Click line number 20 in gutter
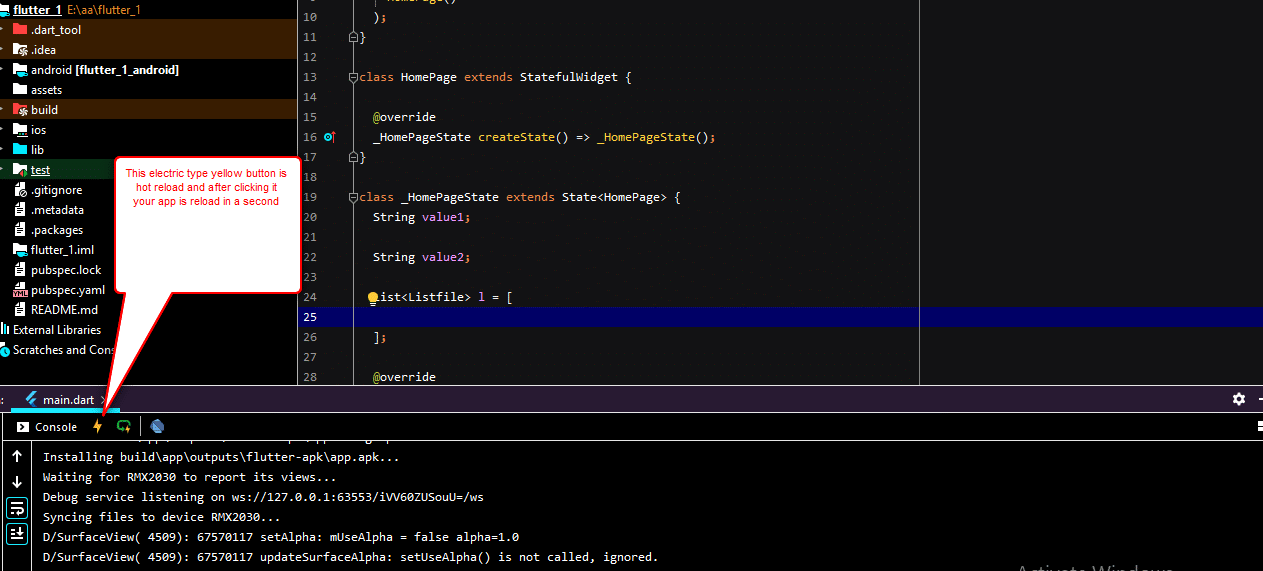This screenshot has height=571, width=1263. pyautogui.click(x=309, y=217)
